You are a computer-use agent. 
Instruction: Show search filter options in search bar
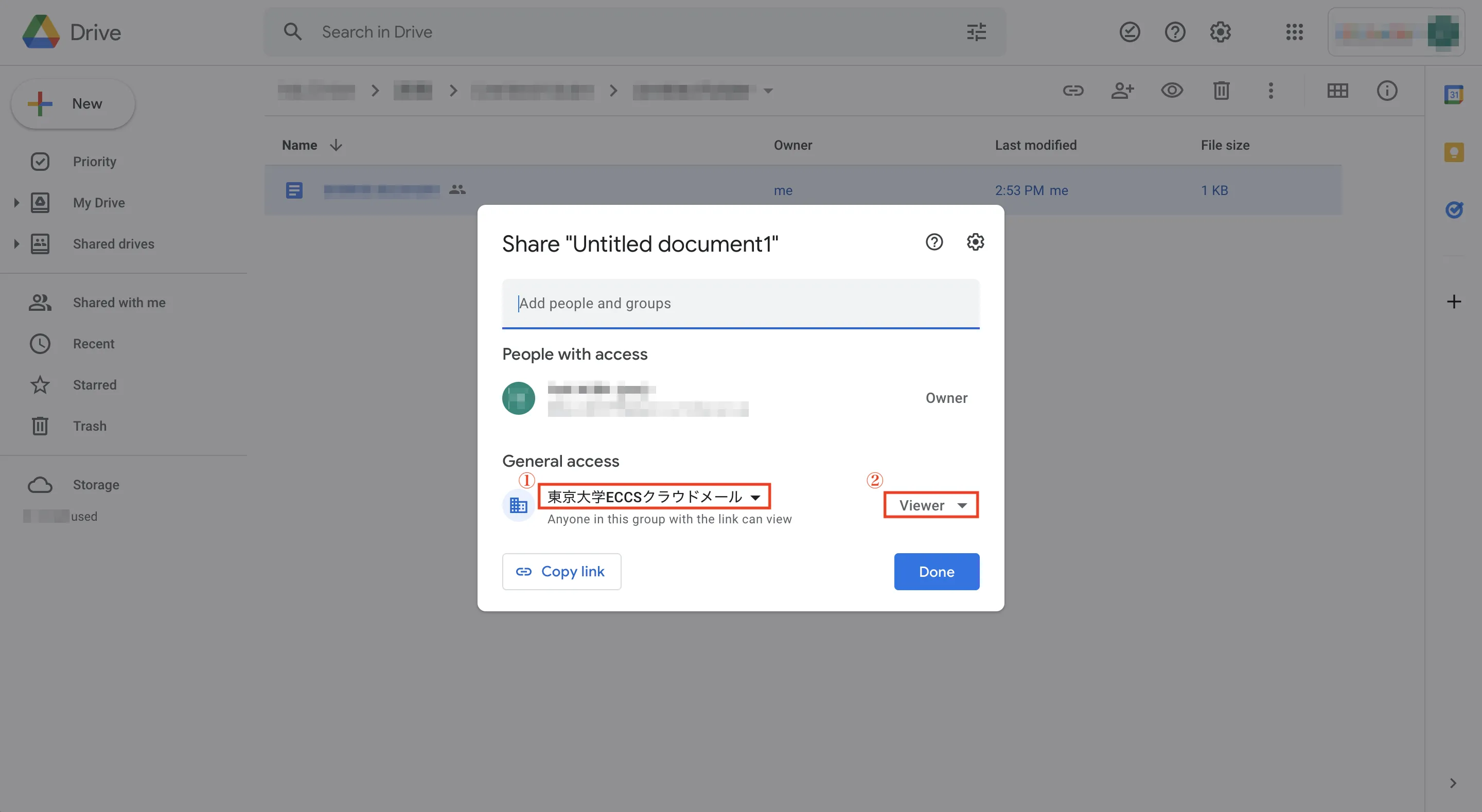tap(976, 32)
